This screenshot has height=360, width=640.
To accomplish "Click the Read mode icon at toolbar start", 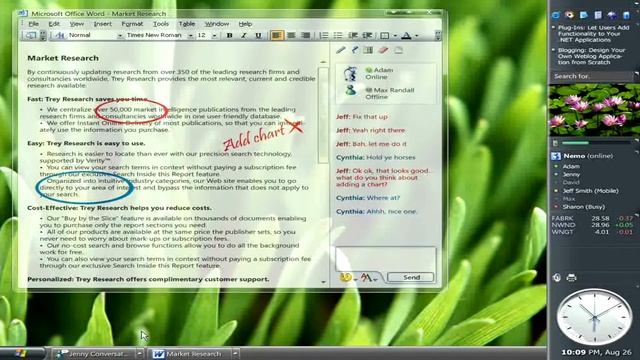I will tap(31, 36).
